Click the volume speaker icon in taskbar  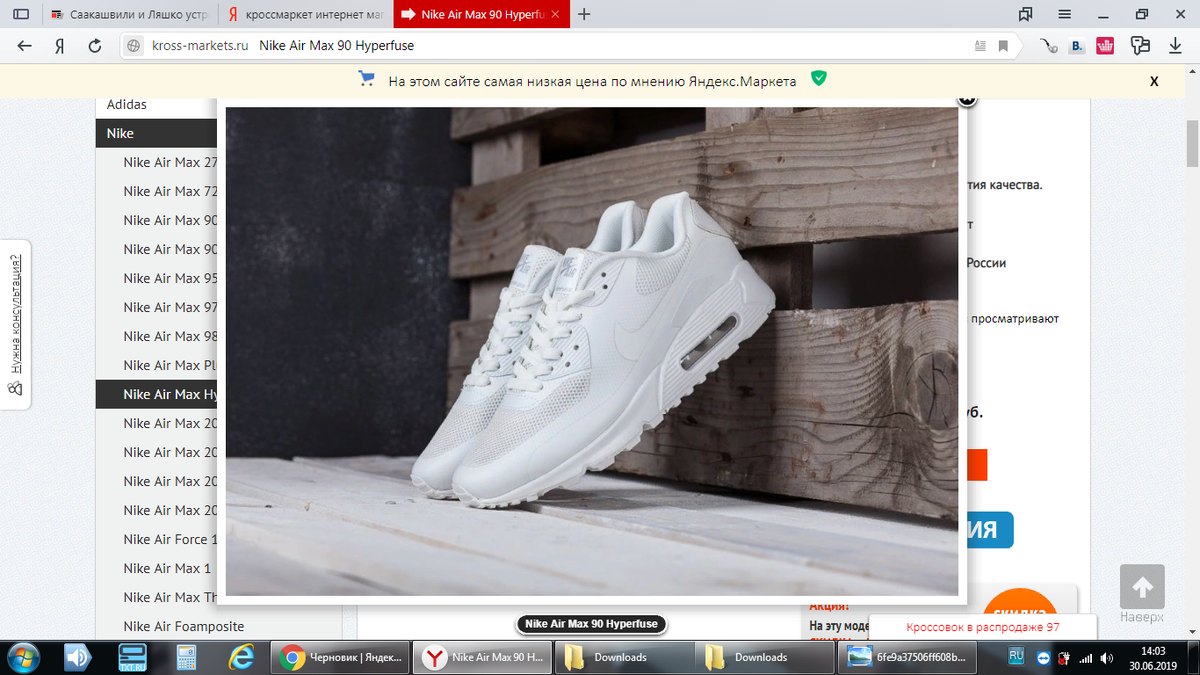coord(1106,657)
